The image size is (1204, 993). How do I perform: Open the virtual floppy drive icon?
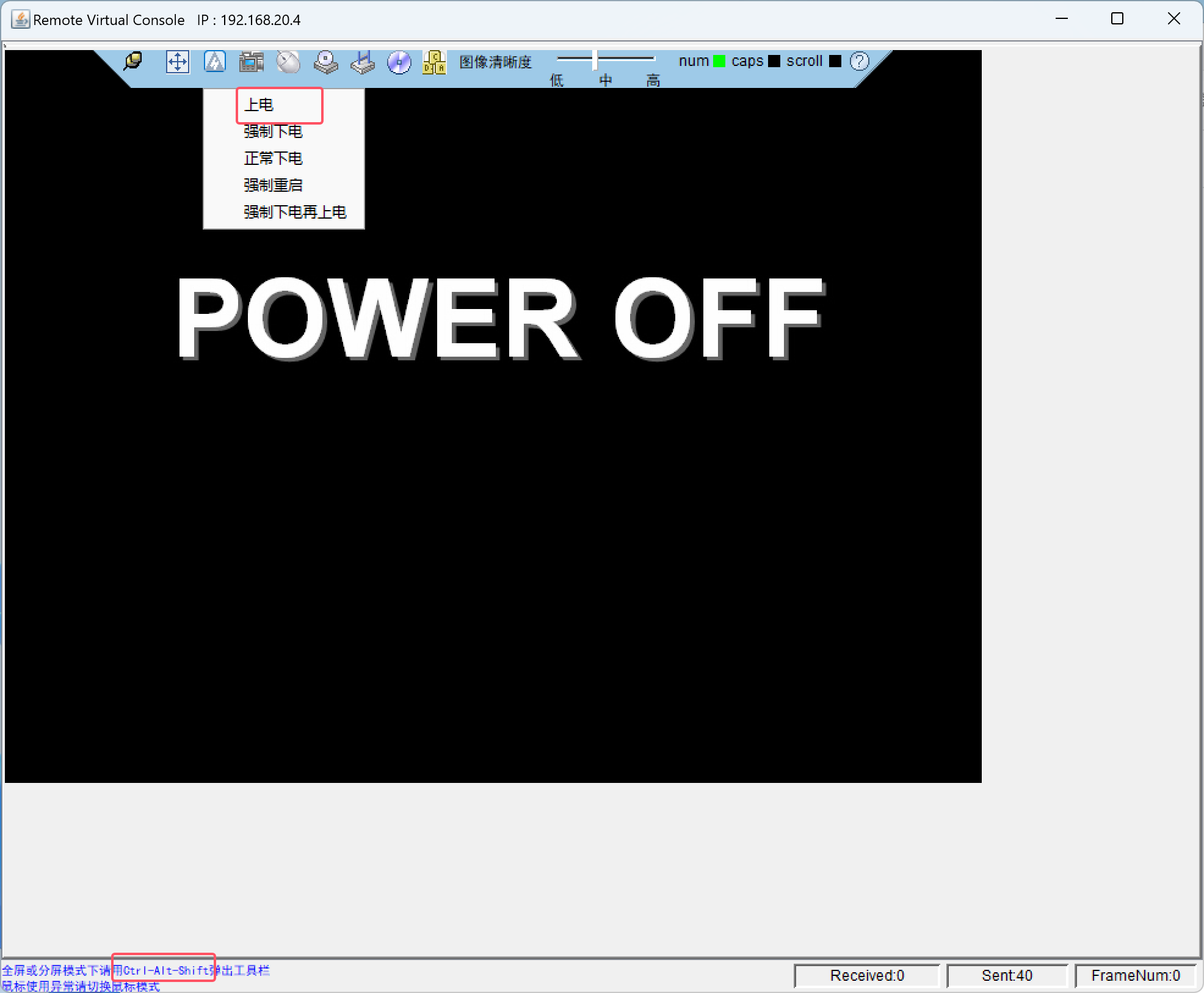[x=363, y=62]
